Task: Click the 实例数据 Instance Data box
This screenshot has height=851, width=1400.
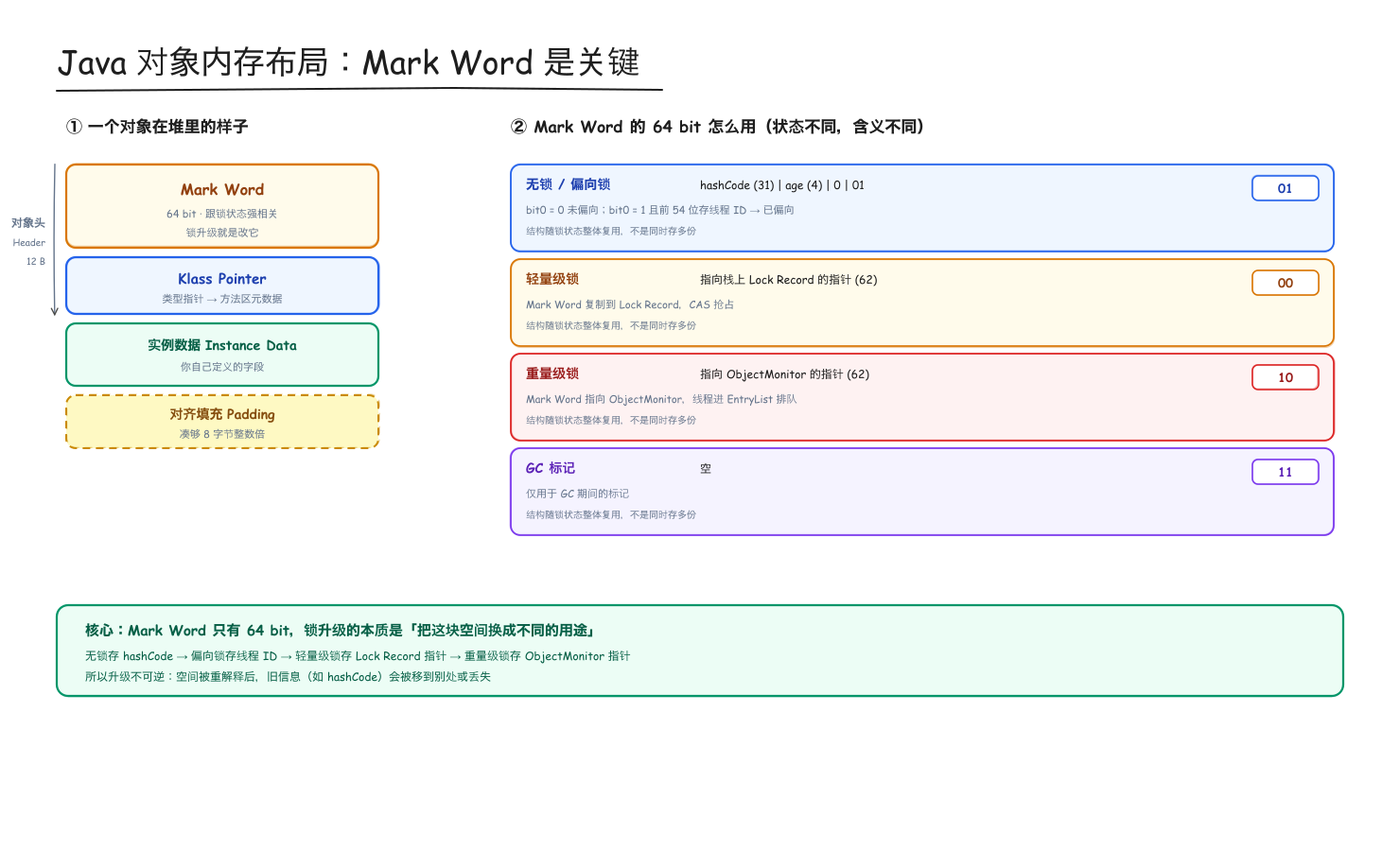Action: point(222,355)
